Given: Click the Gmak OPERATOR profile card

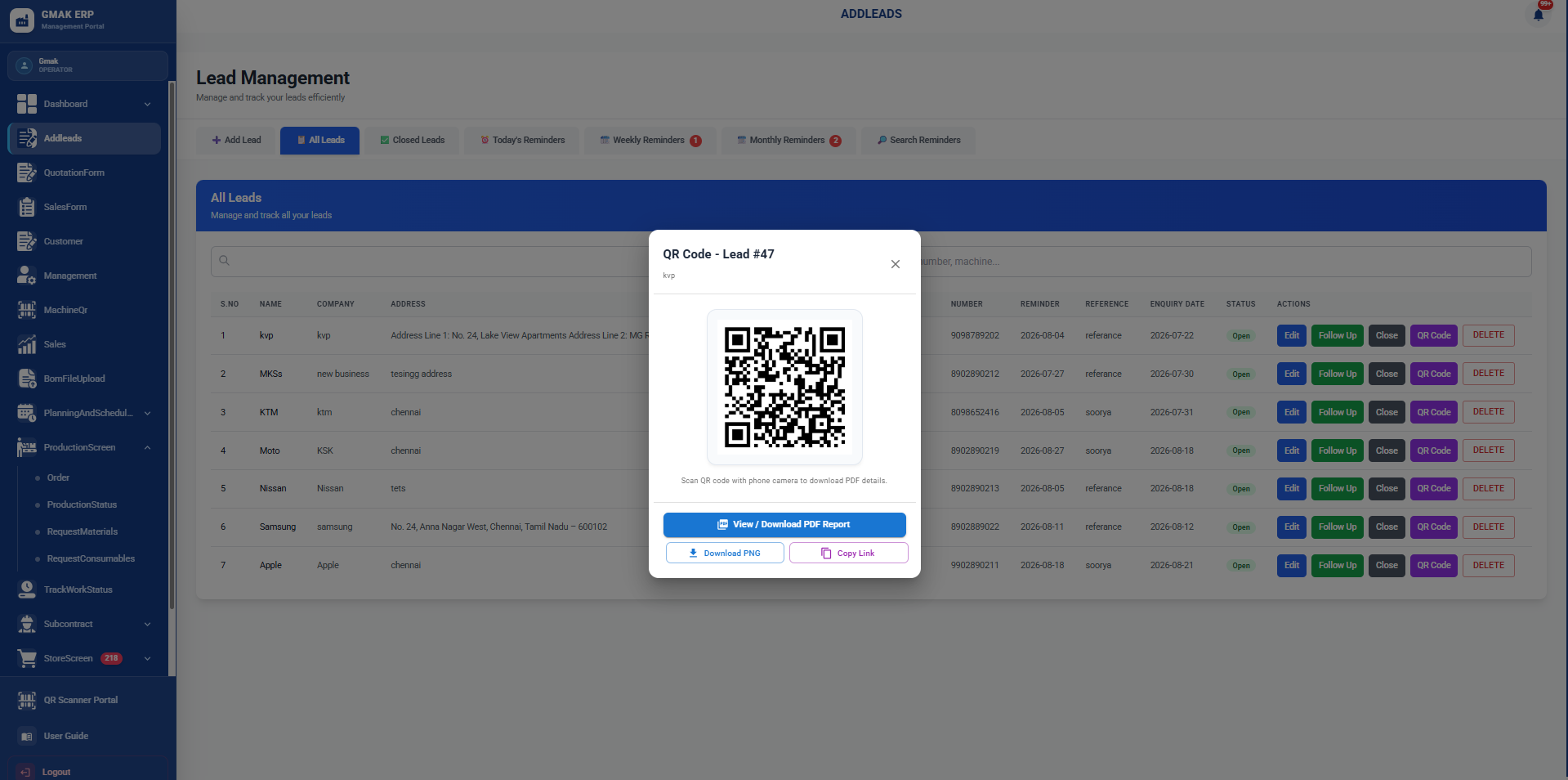Looking at the screenshot, I should tap(87, 65).
